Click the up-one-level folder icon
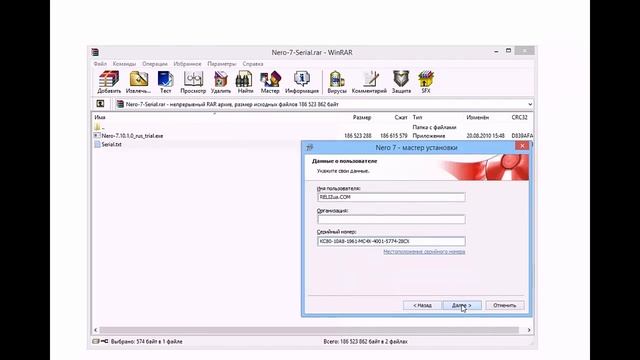Screen dimensions: 640x360 [x=100, y=104]
